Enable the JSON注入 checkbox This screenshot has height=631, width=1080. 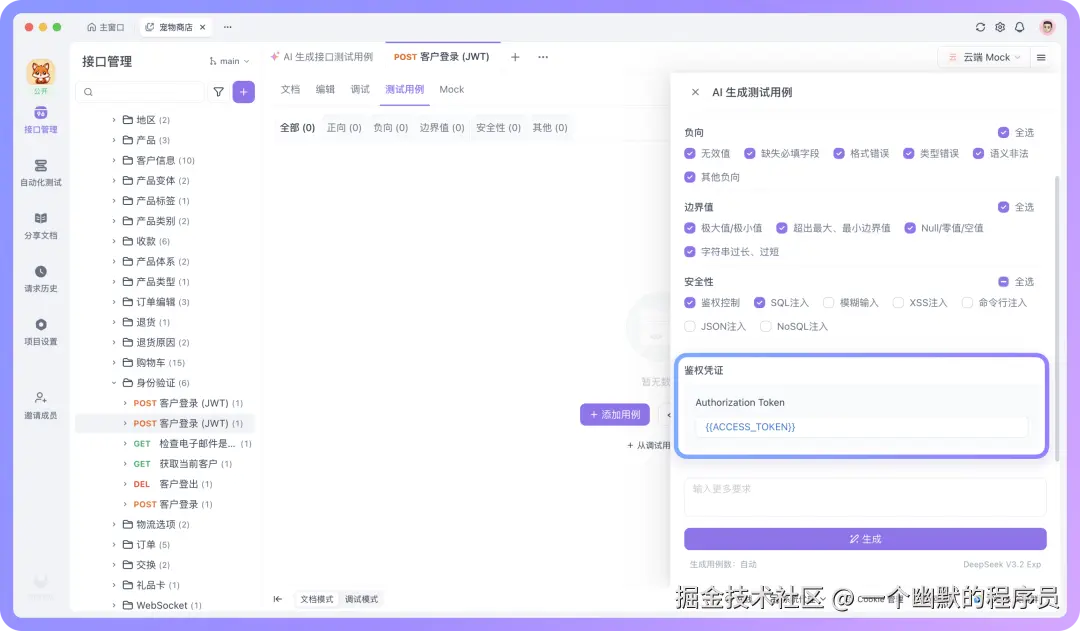tap(692, 325)
